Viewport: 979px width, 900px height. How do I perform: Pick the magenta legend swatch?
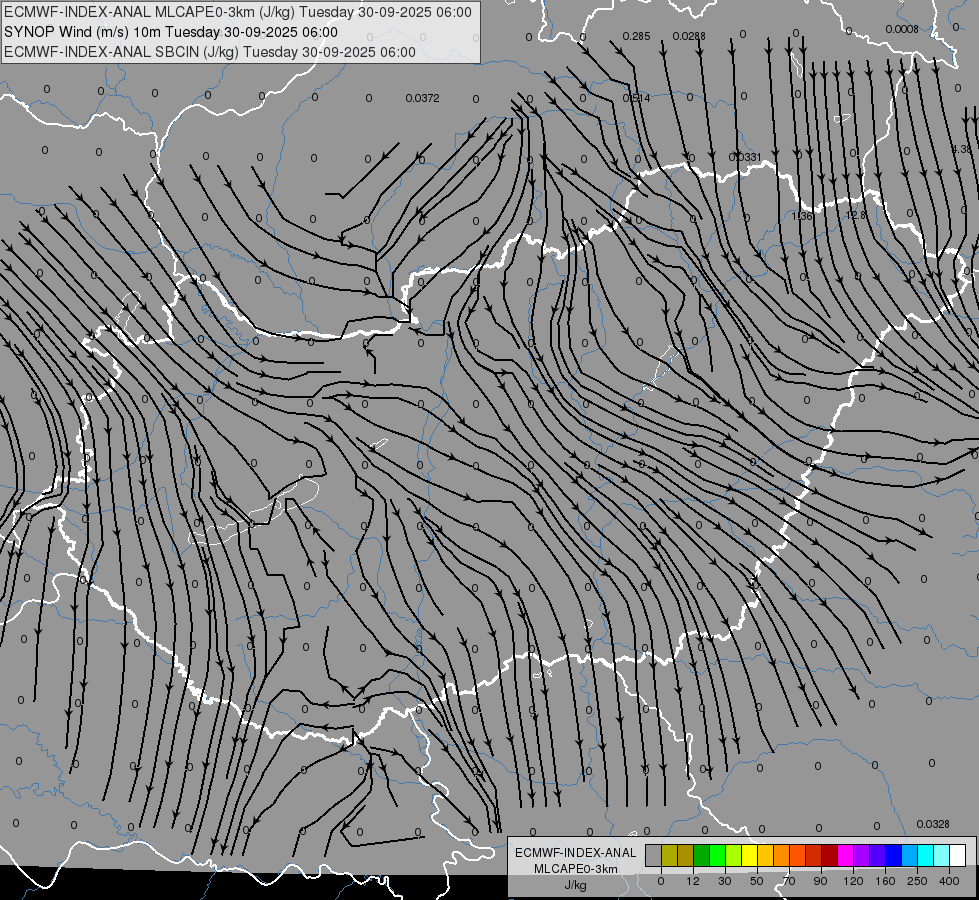845,855
